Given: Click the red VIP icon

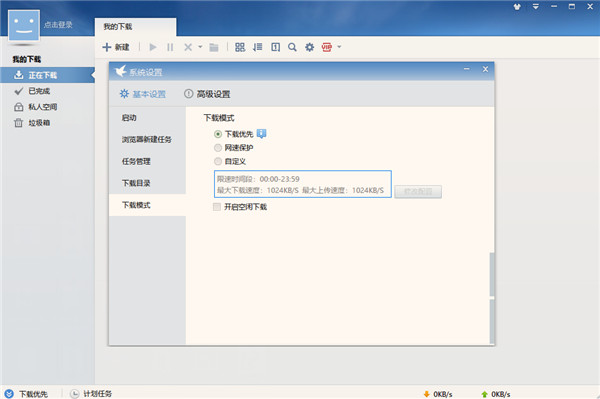Looking at the screenshot, I should click(327, 47).
